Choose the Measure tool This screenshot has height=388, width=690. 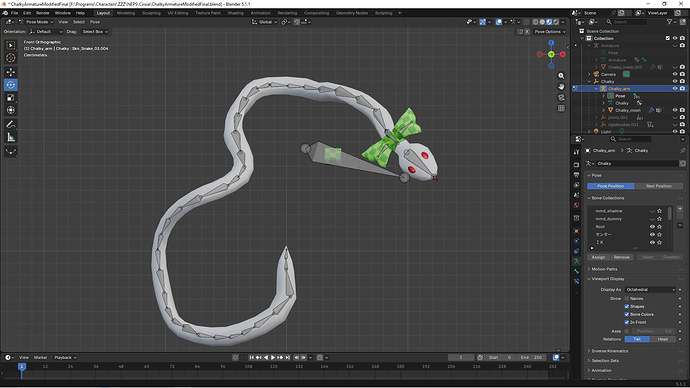[11, 137]
